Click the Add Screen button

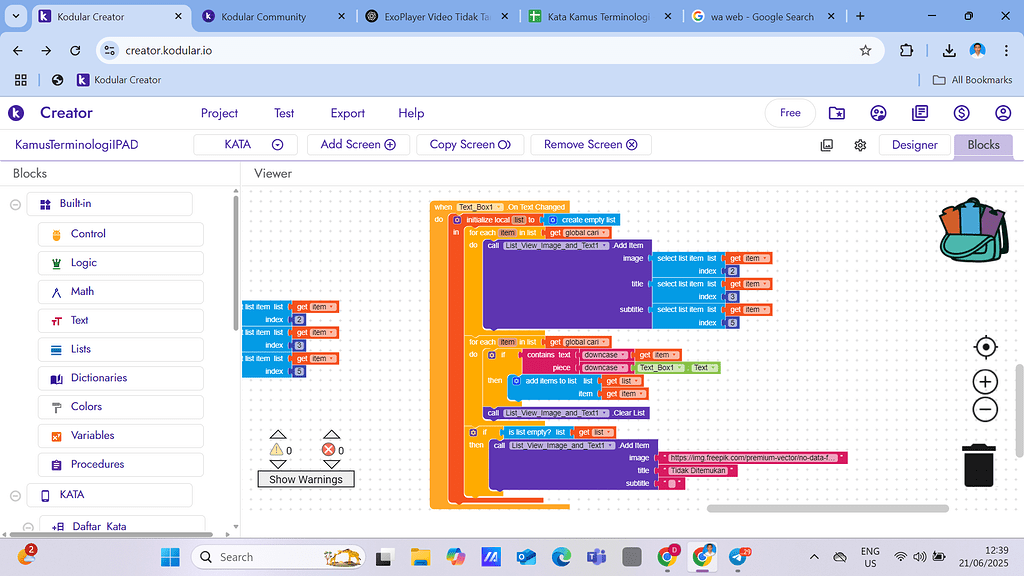click(357, 145)
